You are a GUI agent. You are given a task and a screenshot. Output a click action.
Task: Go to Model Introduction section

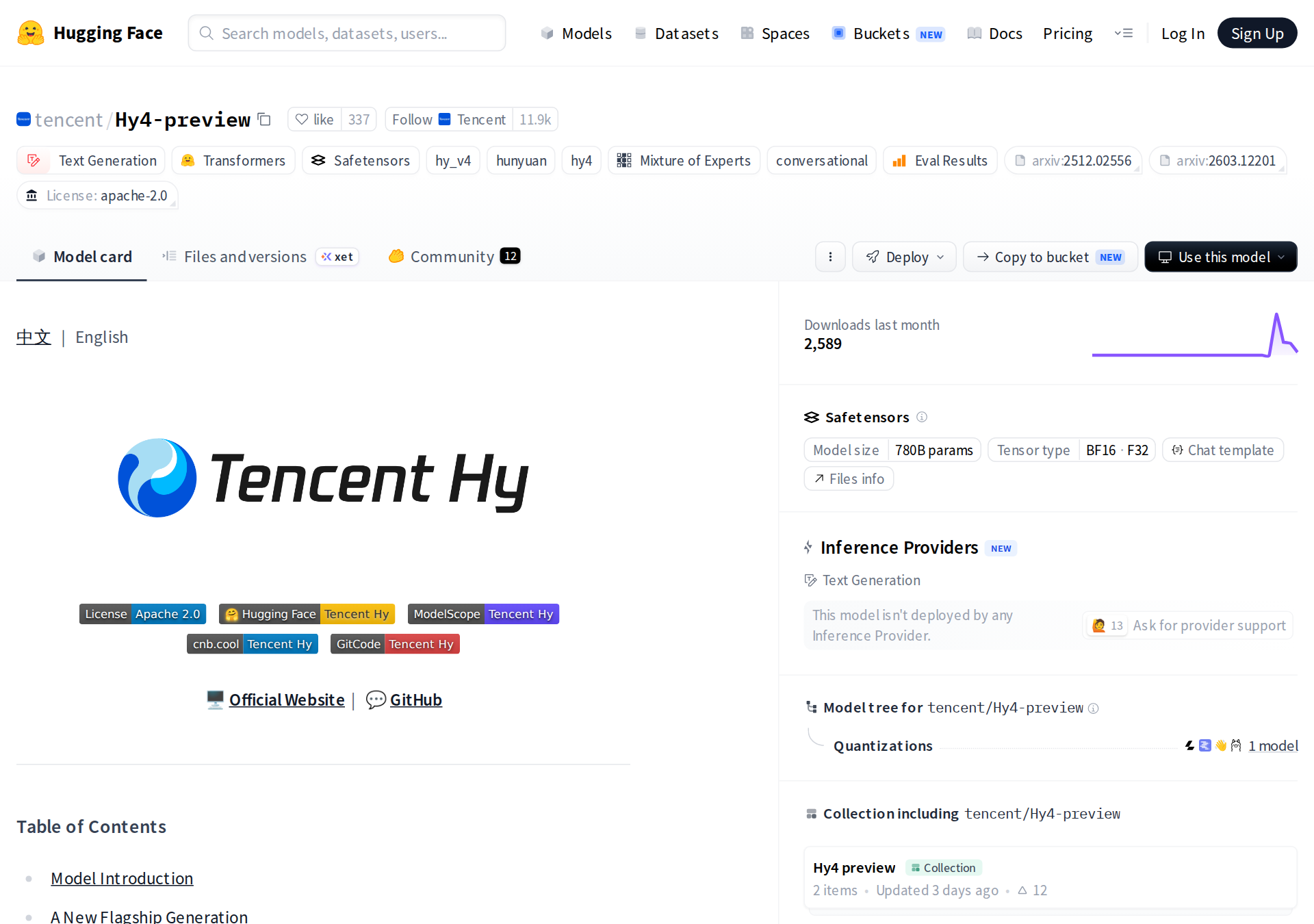click(122, 879)
